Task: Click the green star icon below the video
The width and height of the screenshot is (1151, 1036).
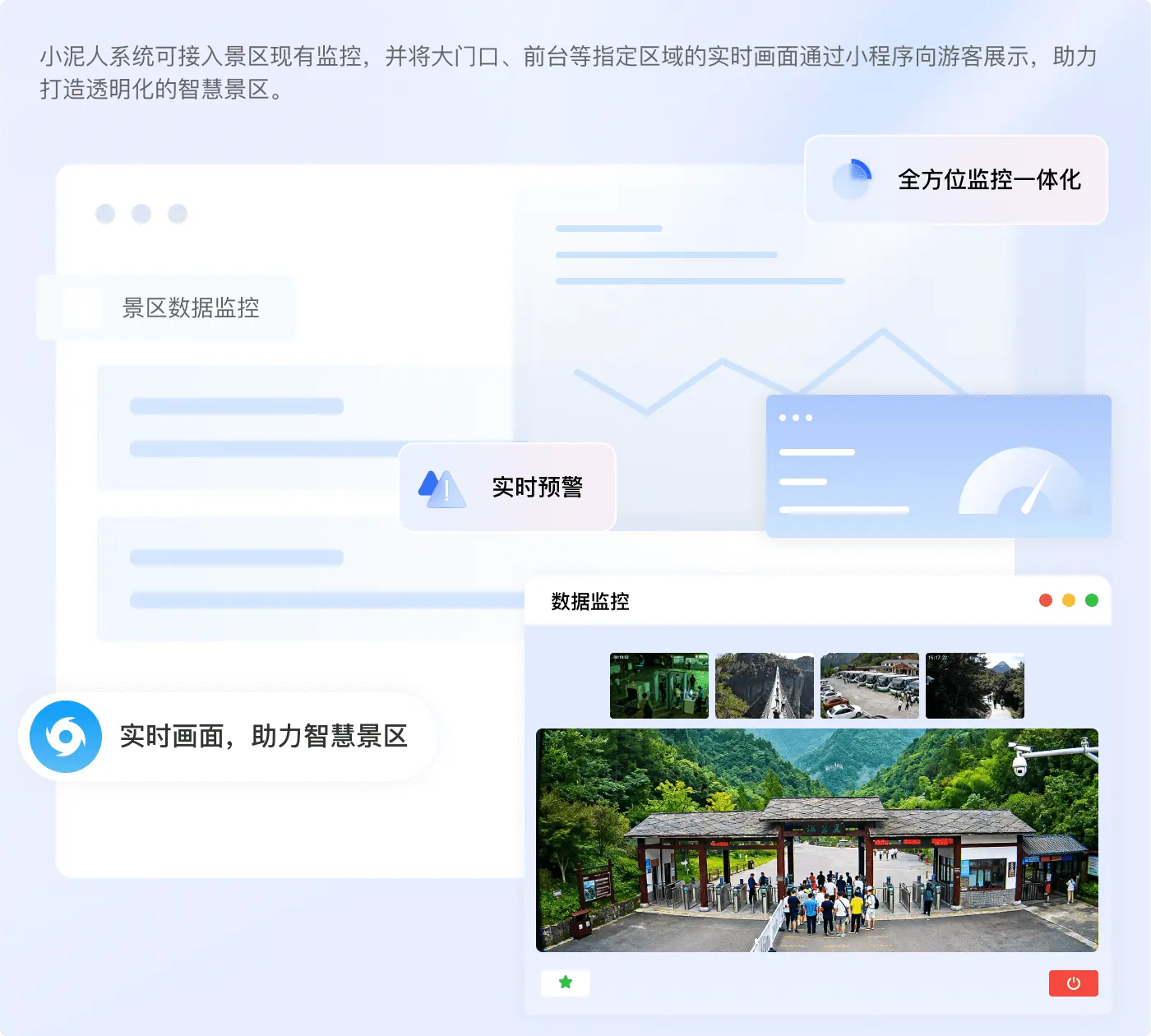Action: point(565,983)
